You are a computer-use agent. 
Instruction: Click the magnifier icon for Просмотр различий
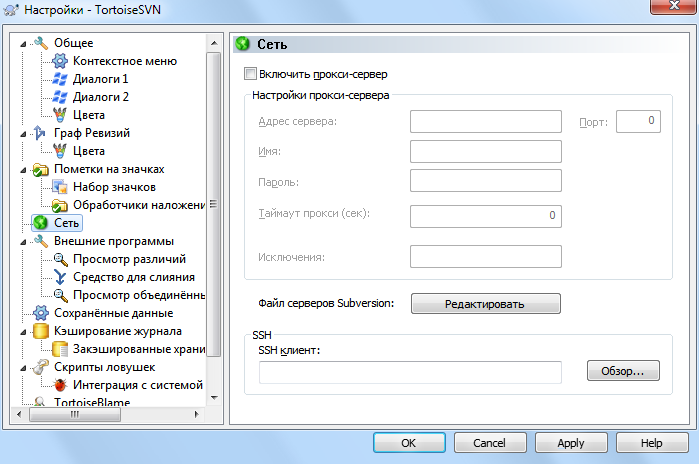coord(60,259)
